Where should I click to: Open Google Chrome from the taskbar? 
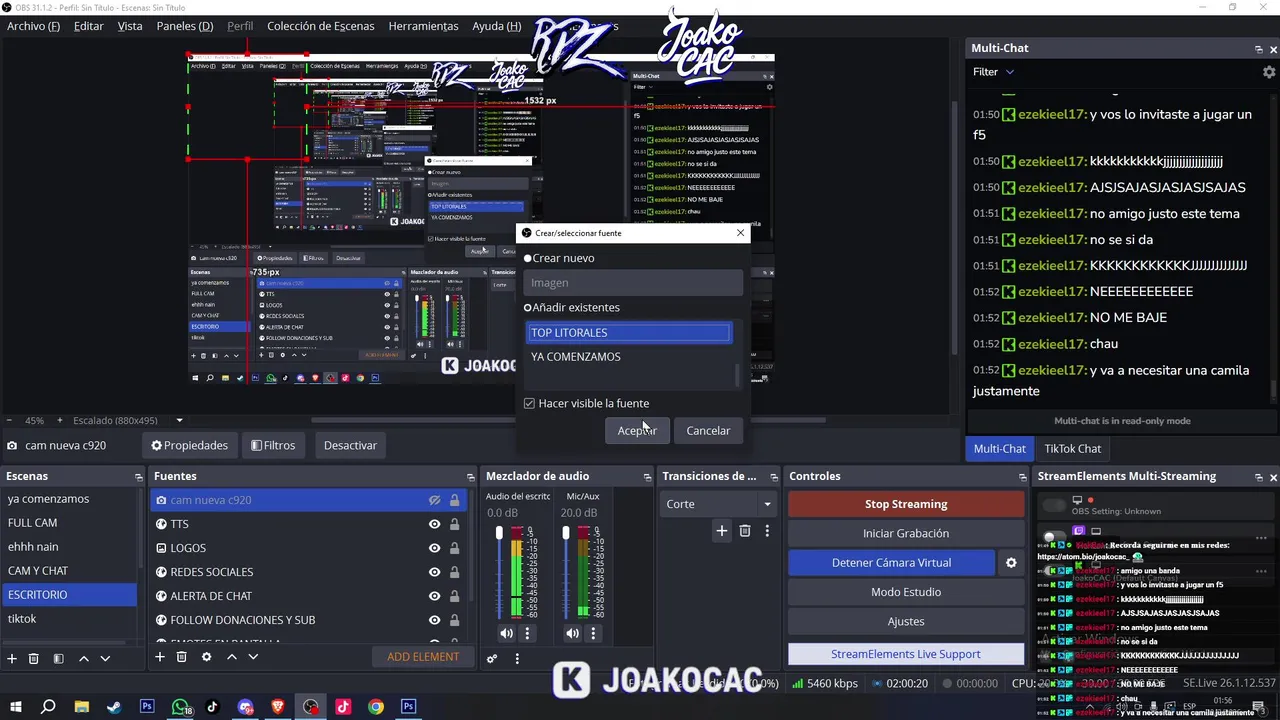[x=376, y=707]
